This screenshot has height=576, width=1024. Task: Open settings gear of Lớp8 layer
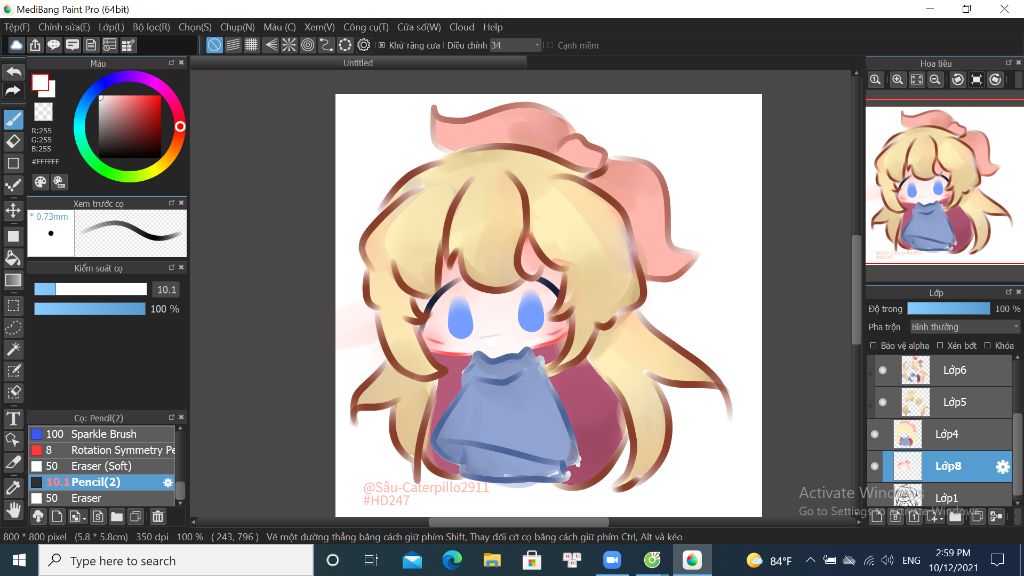coord(1002,466)
